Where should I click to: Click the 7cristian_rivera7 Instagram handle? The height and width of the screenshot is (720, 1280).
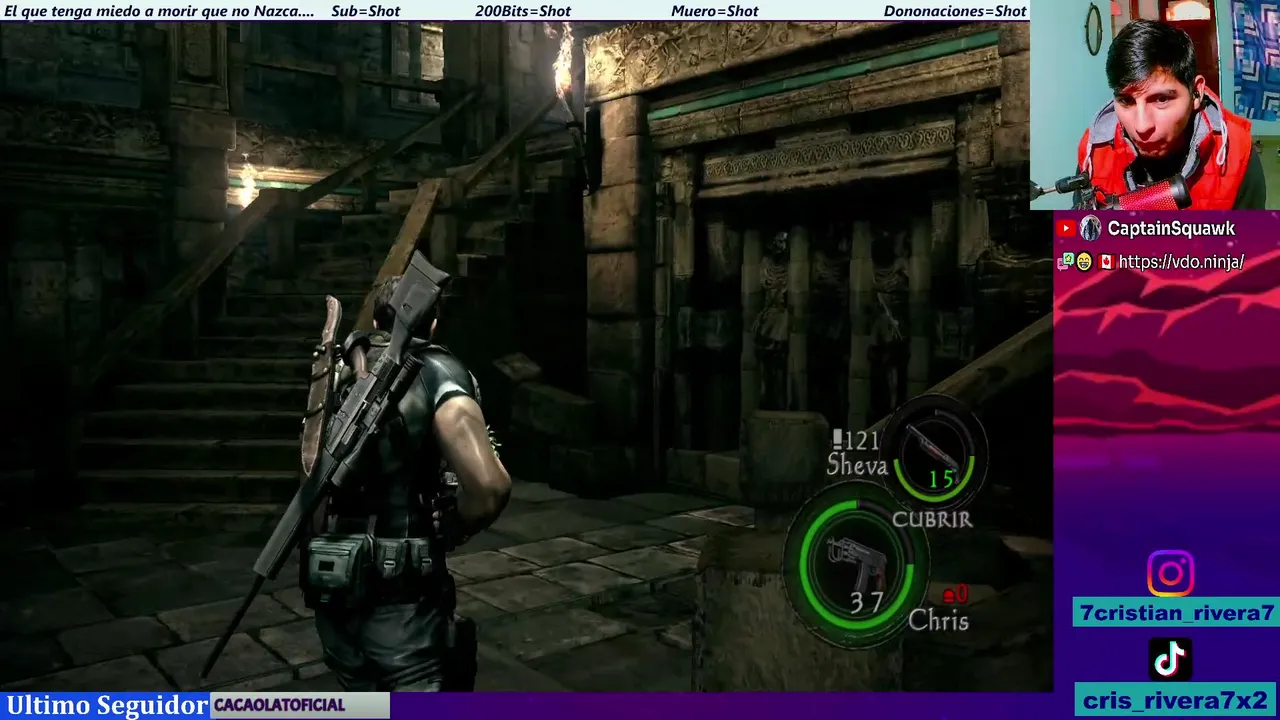point(1174,613)
